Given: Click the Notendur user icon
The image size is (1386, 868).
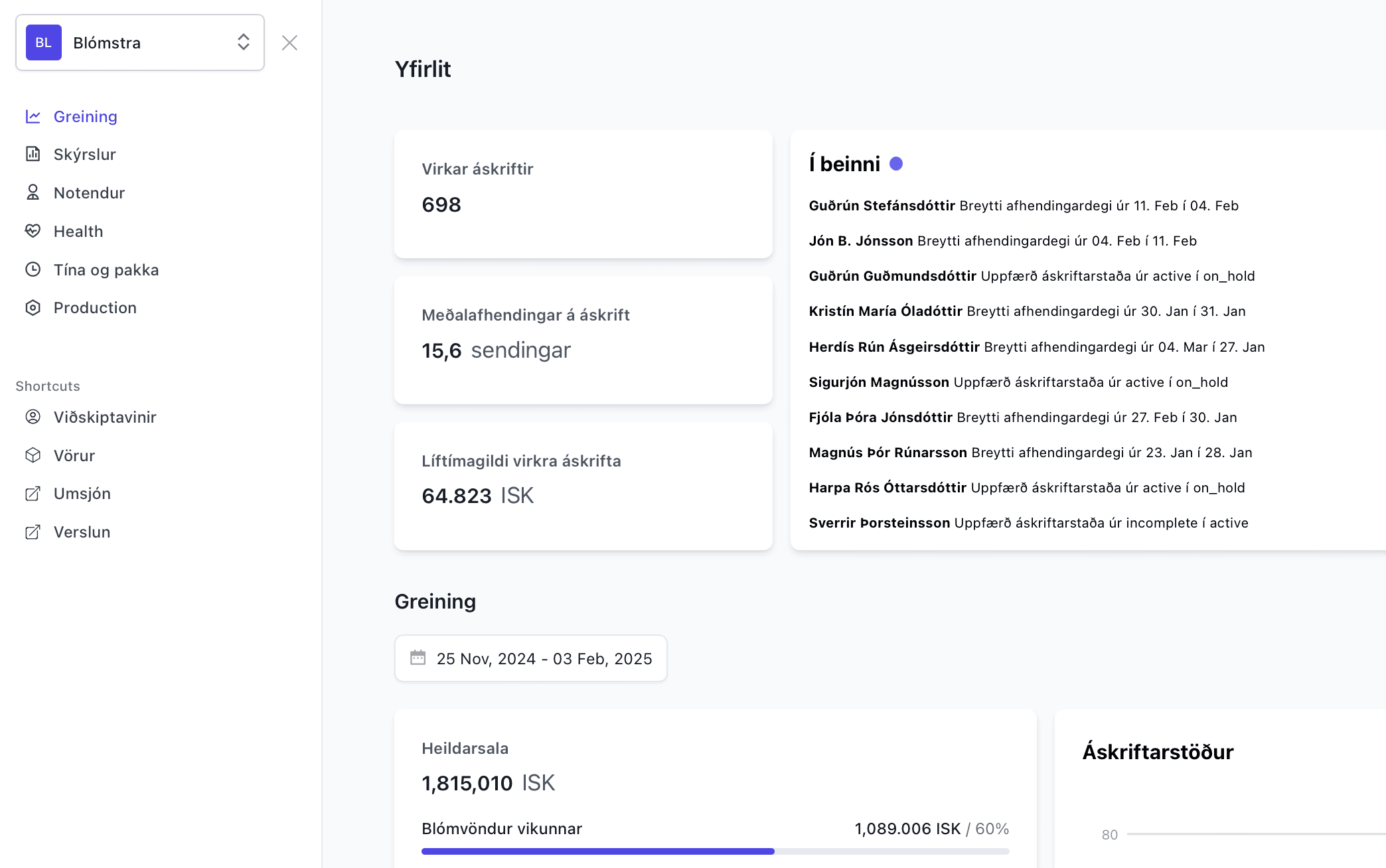Looking at the screenshot, I should [x=33, y=192].
